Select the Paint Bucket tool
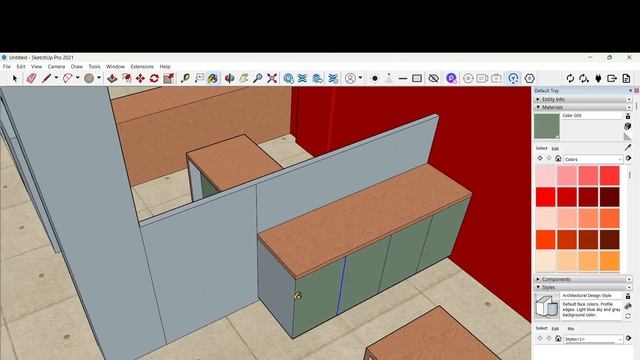 [x=213, y=78]
